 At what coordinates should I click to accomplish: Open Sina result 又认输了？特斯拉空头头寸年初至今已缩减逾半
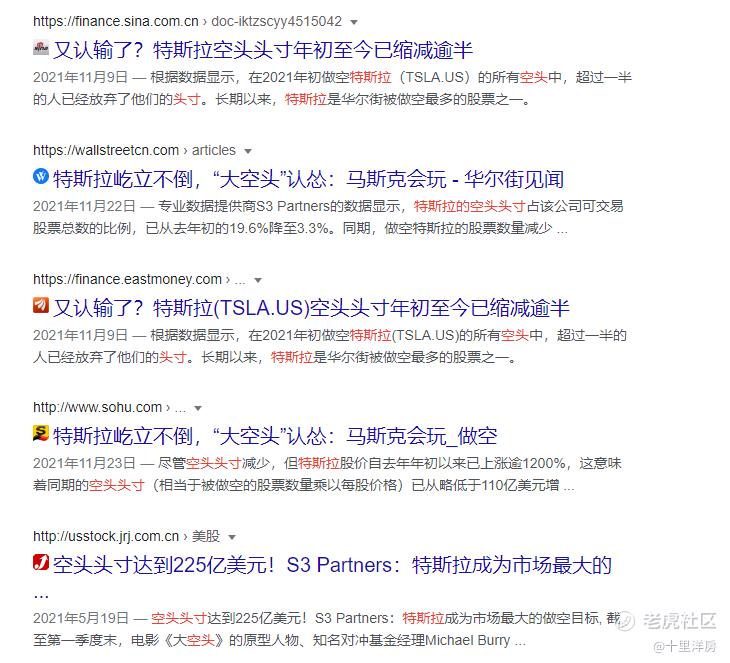(263, 50)
